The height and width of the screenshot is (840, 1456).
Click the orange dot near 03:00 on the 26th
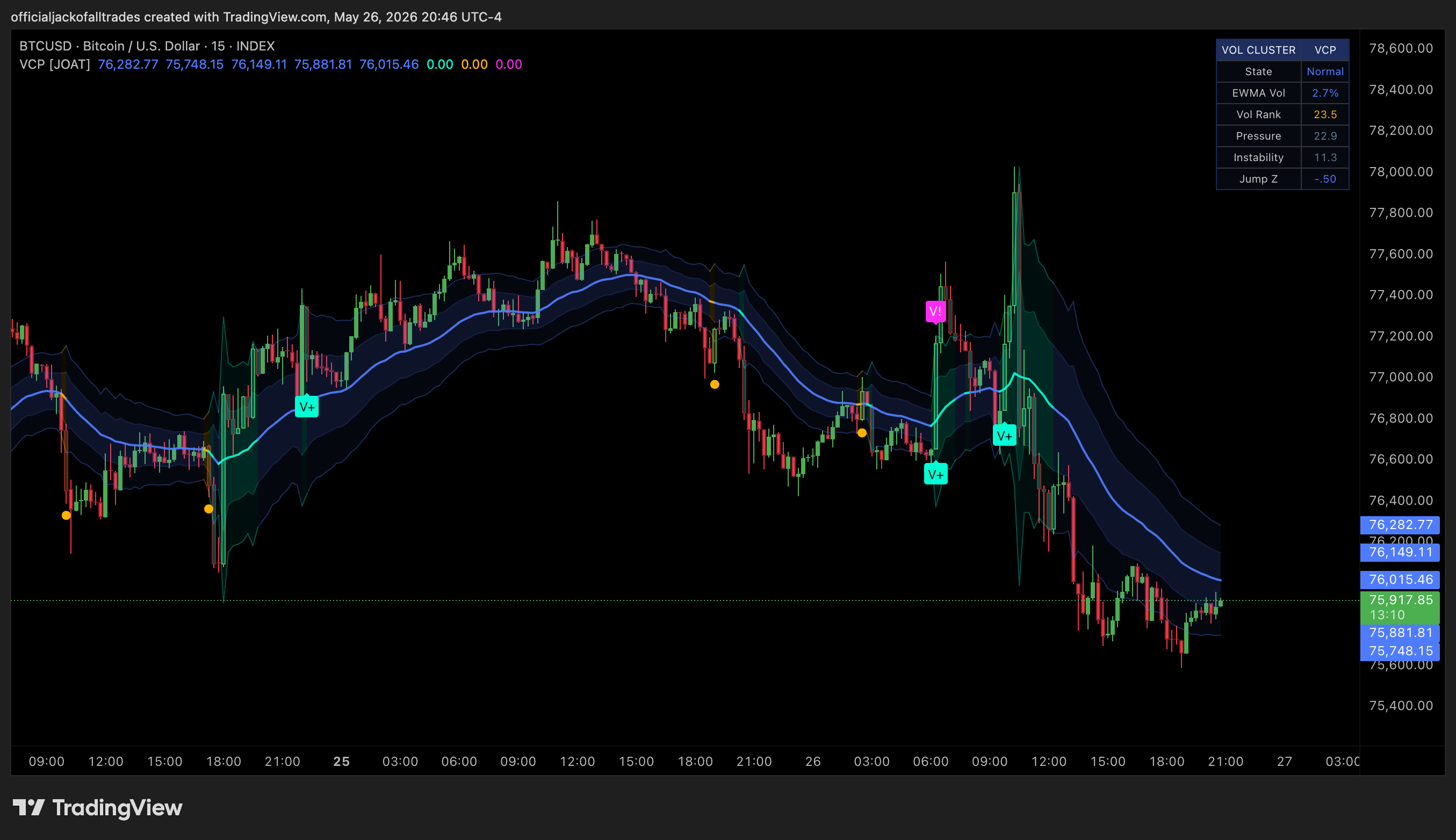click(862, 433)
